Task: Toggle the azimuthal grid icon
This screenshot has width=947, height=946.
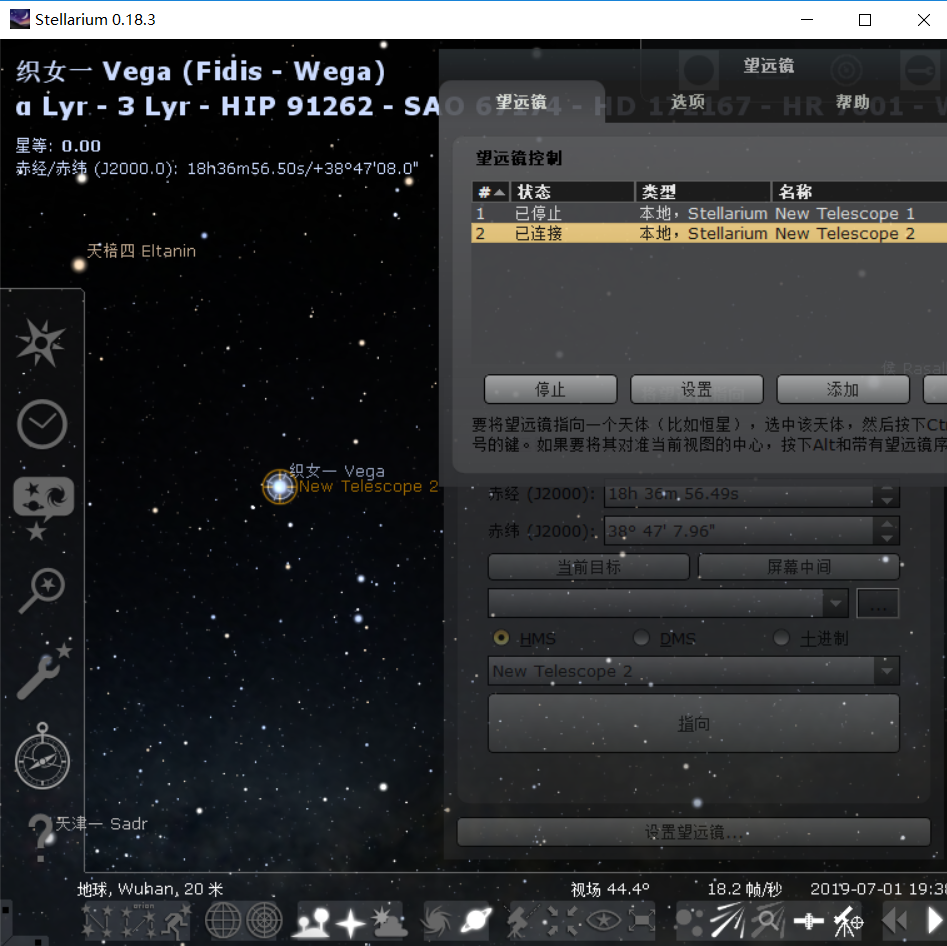Action: pyautogui.click(x=264, y=921)
